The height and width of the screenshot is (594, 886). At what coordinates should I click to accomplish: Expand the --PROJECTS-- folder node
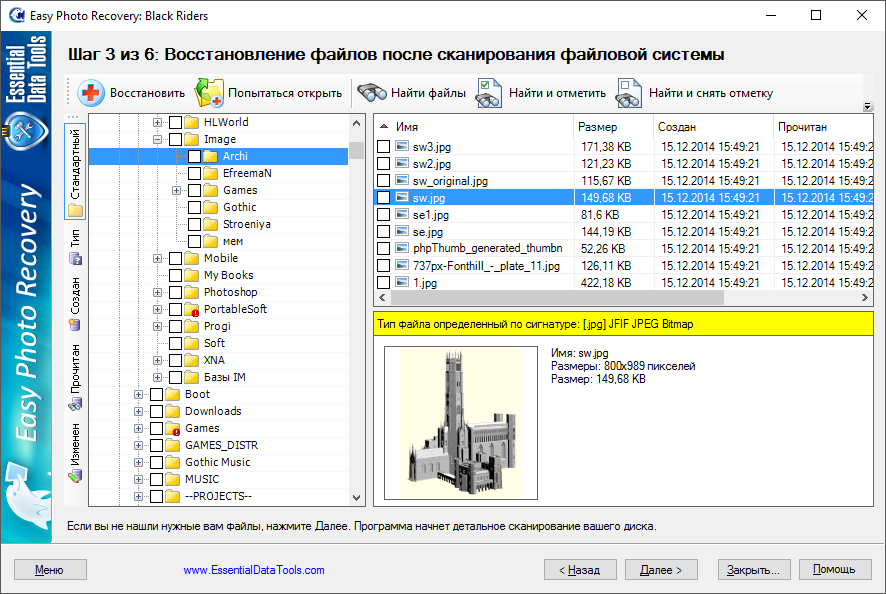(x=138, y=496)
